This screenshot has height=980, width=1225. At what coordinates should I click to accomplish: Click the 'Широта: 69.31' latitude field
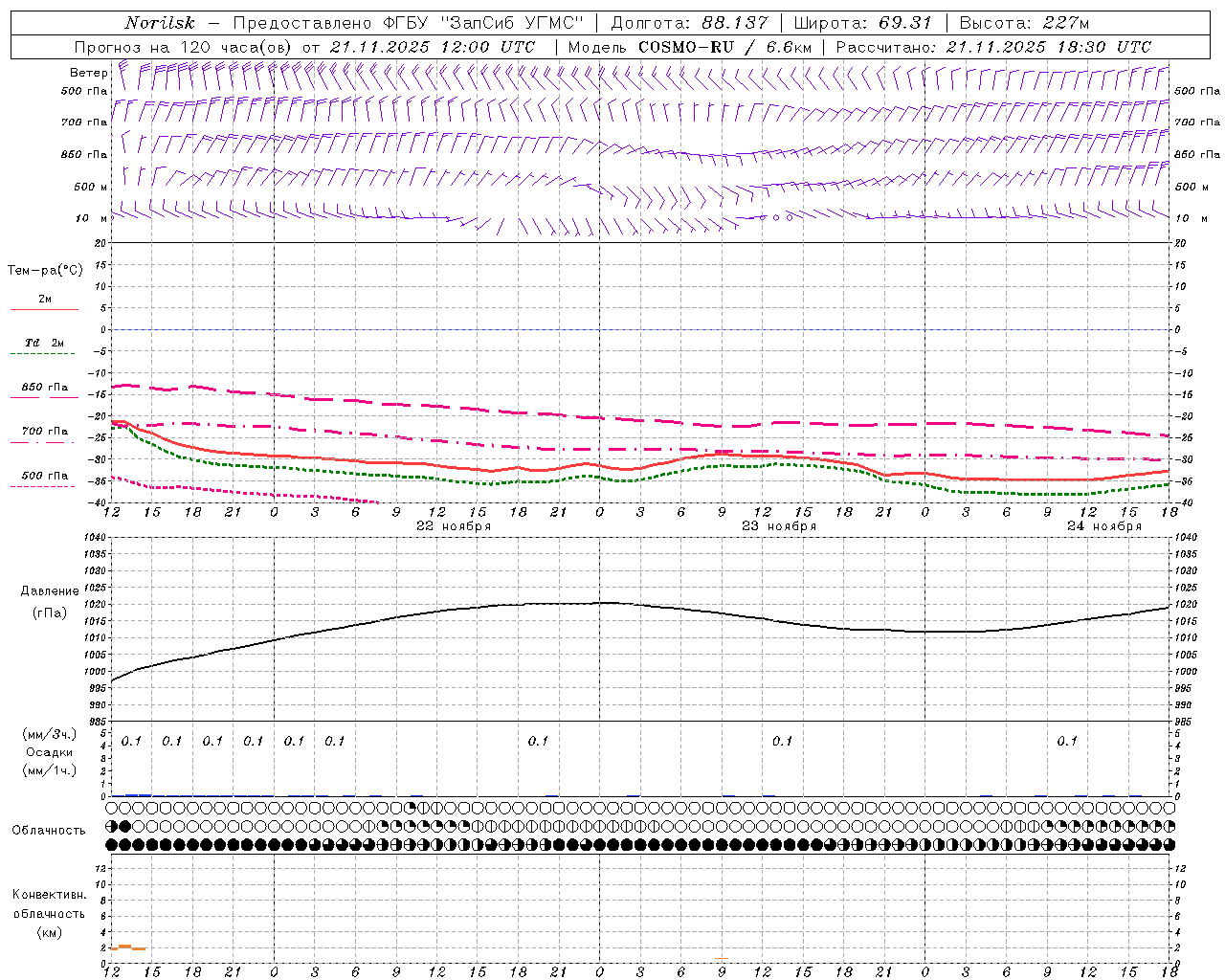(862, 23)
